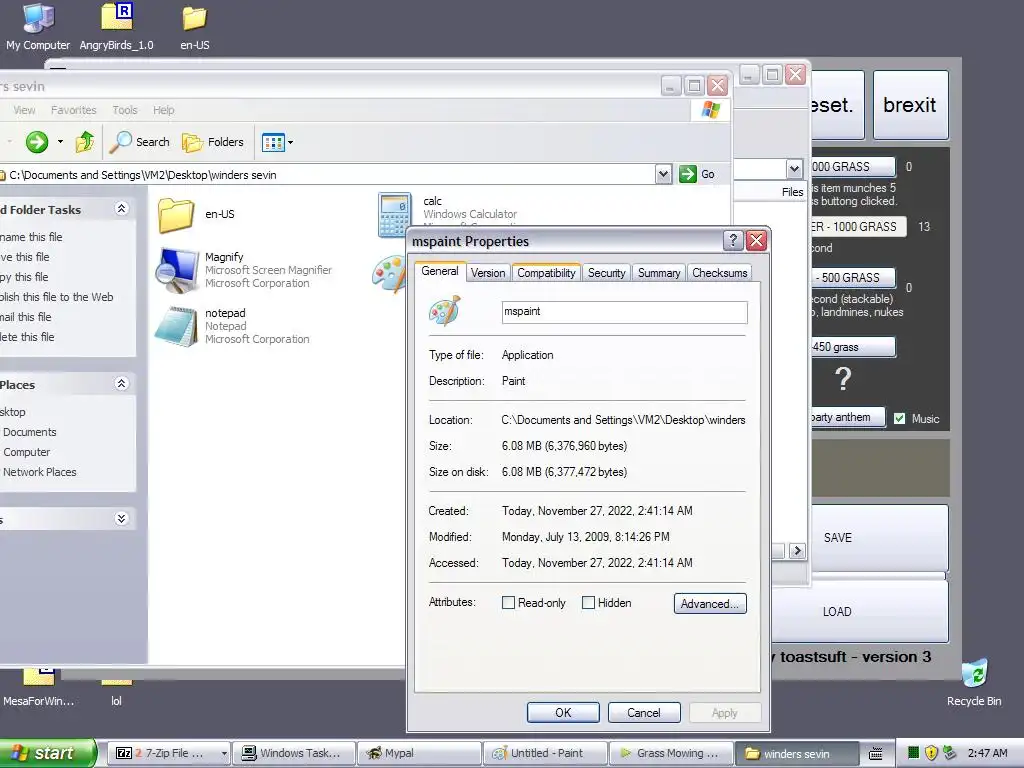The width and height of the screenshot is (1024, 768).
Task: Collapse the File and Folder Tasks panel
Action: (x=121, y=209)
